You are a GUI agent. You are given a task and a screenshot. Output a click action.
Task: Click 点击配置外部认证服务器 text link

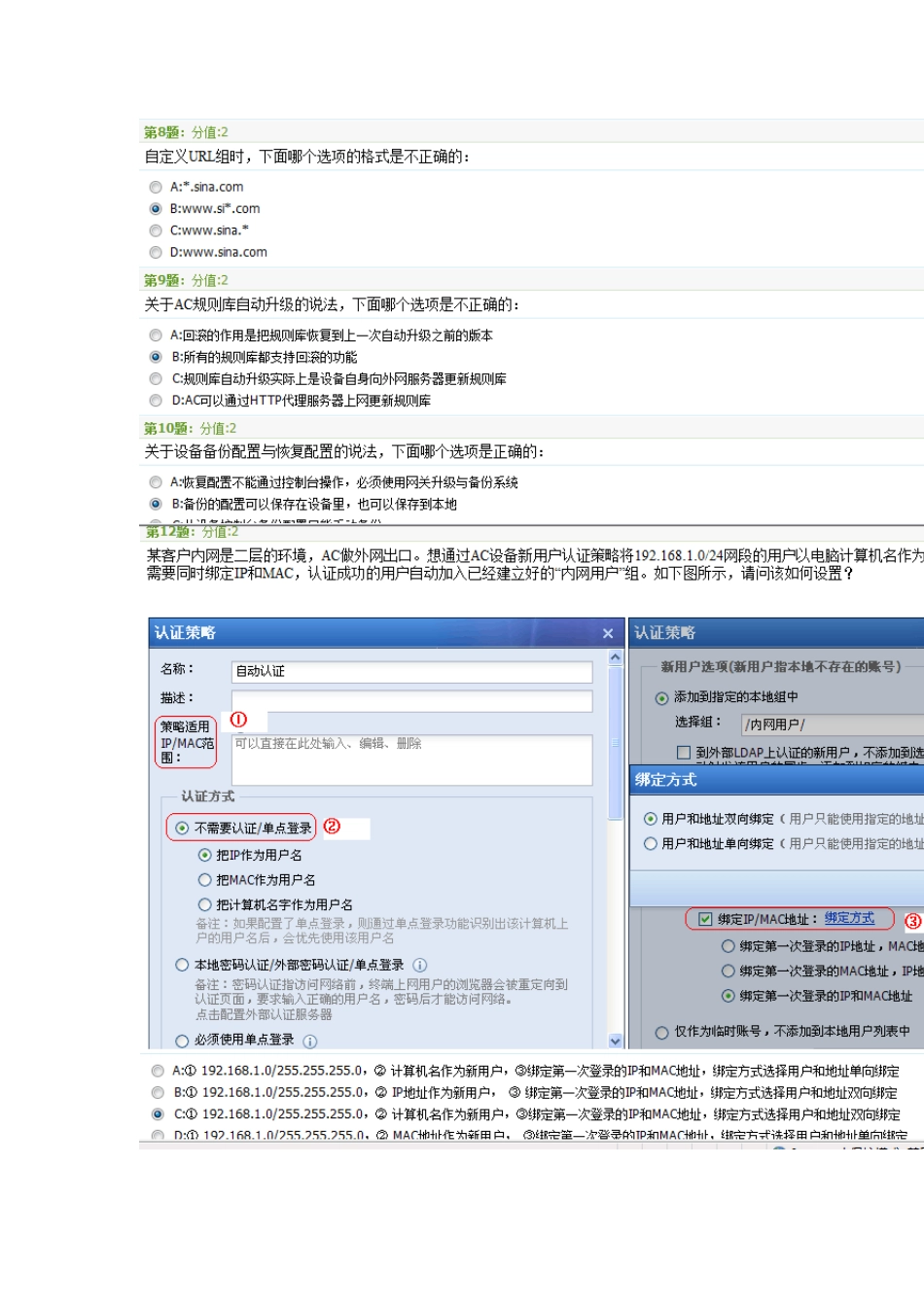pos(264,1014)
